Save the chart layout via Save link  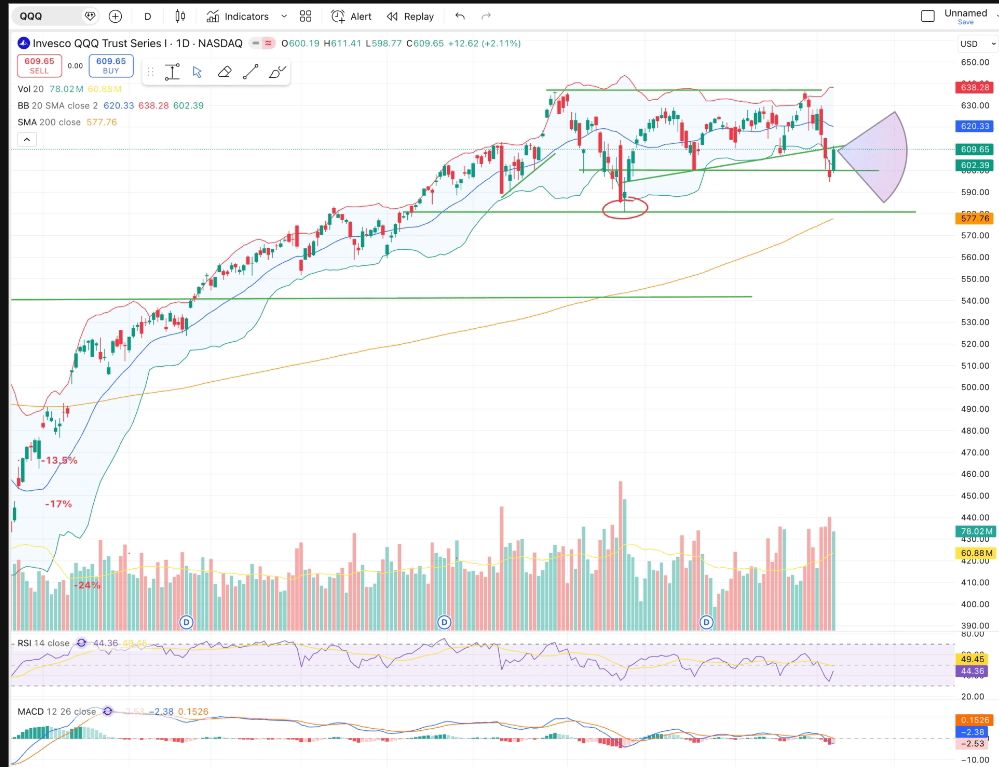pos(966,22)
